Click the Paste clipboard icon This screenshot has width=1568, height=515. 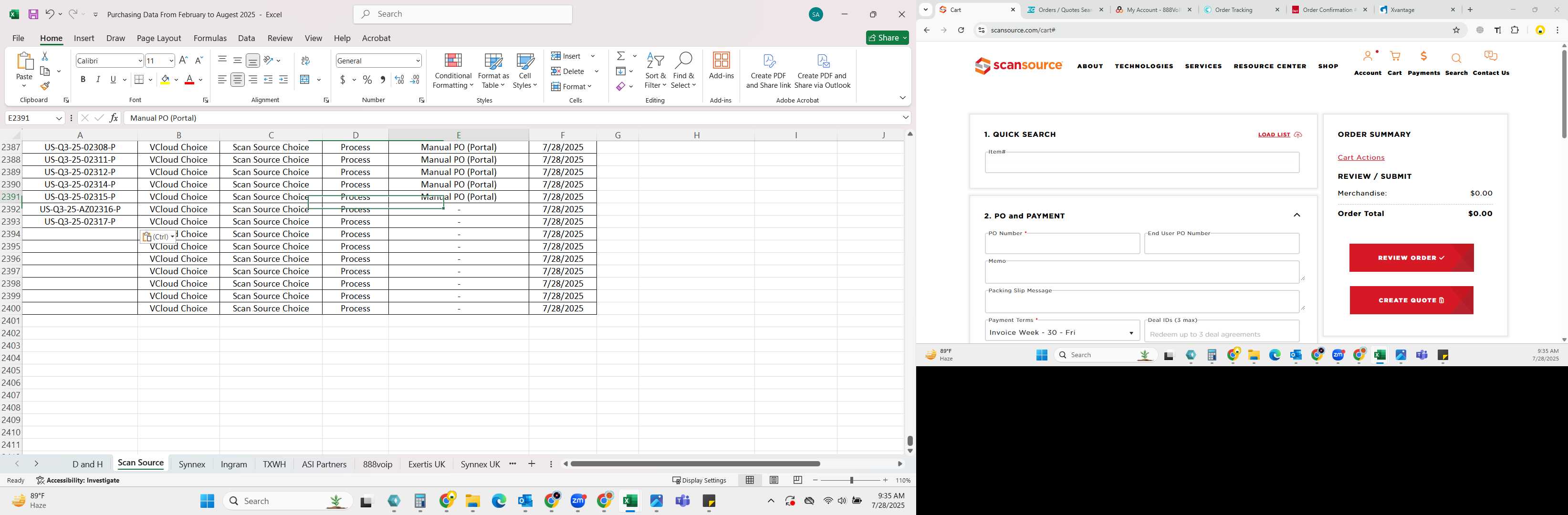tap(24, 62)
